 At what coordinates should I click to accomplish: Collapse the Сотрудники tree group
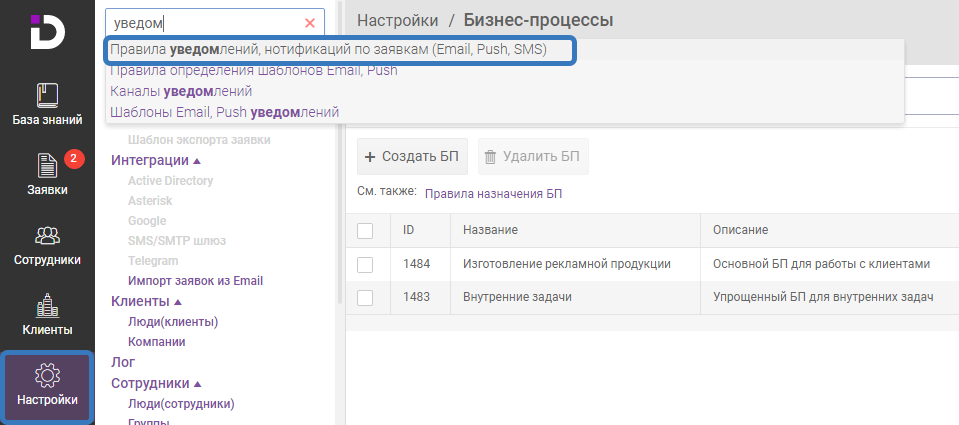point(197,384)
